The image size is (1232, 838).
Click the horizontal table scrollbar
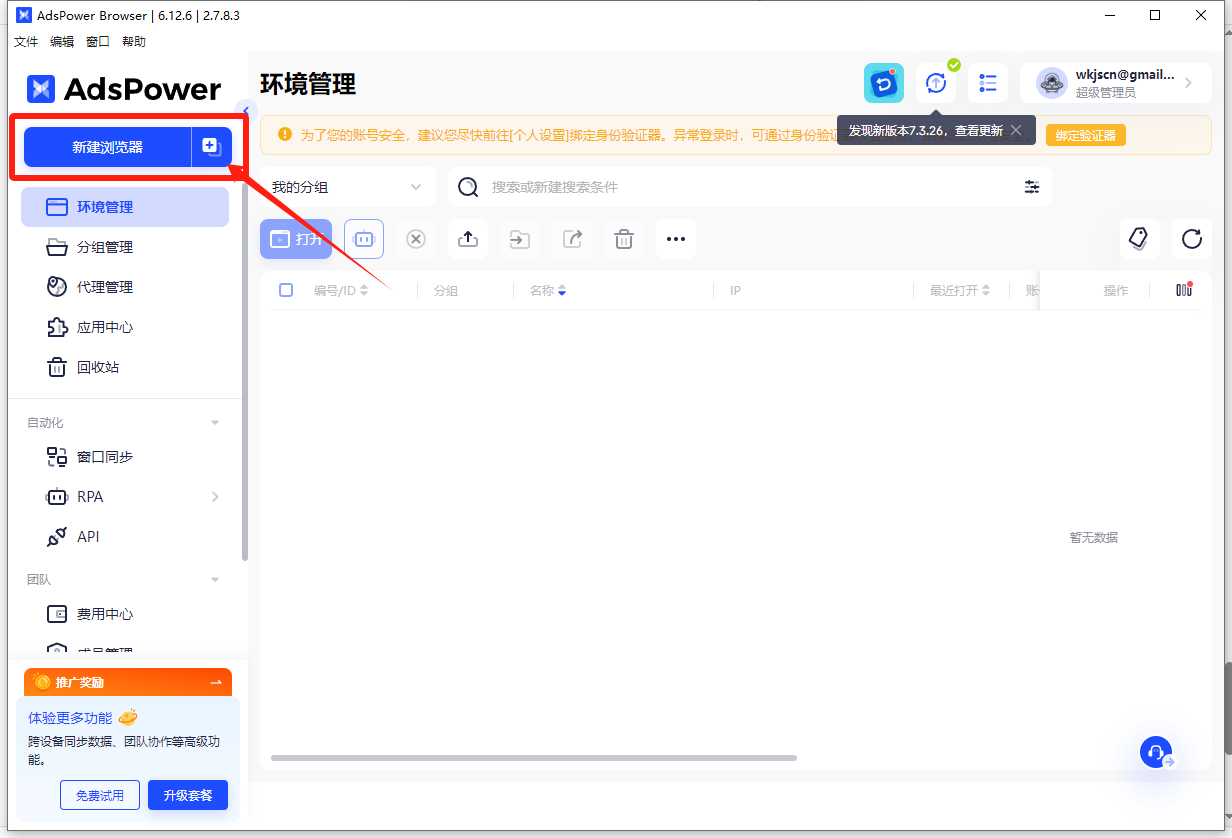pyautogui.click(x=534, y=758)
